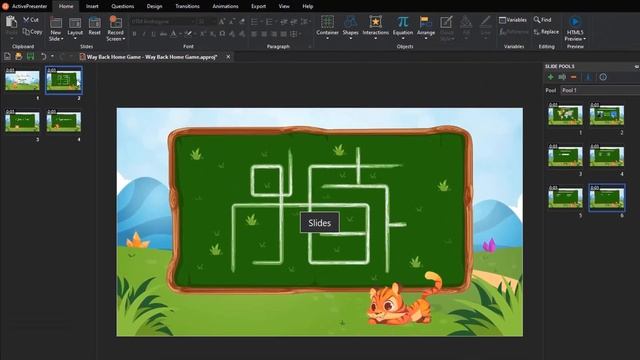
Task: Click the text highlight color icon
Action: [x=187, y=34]
